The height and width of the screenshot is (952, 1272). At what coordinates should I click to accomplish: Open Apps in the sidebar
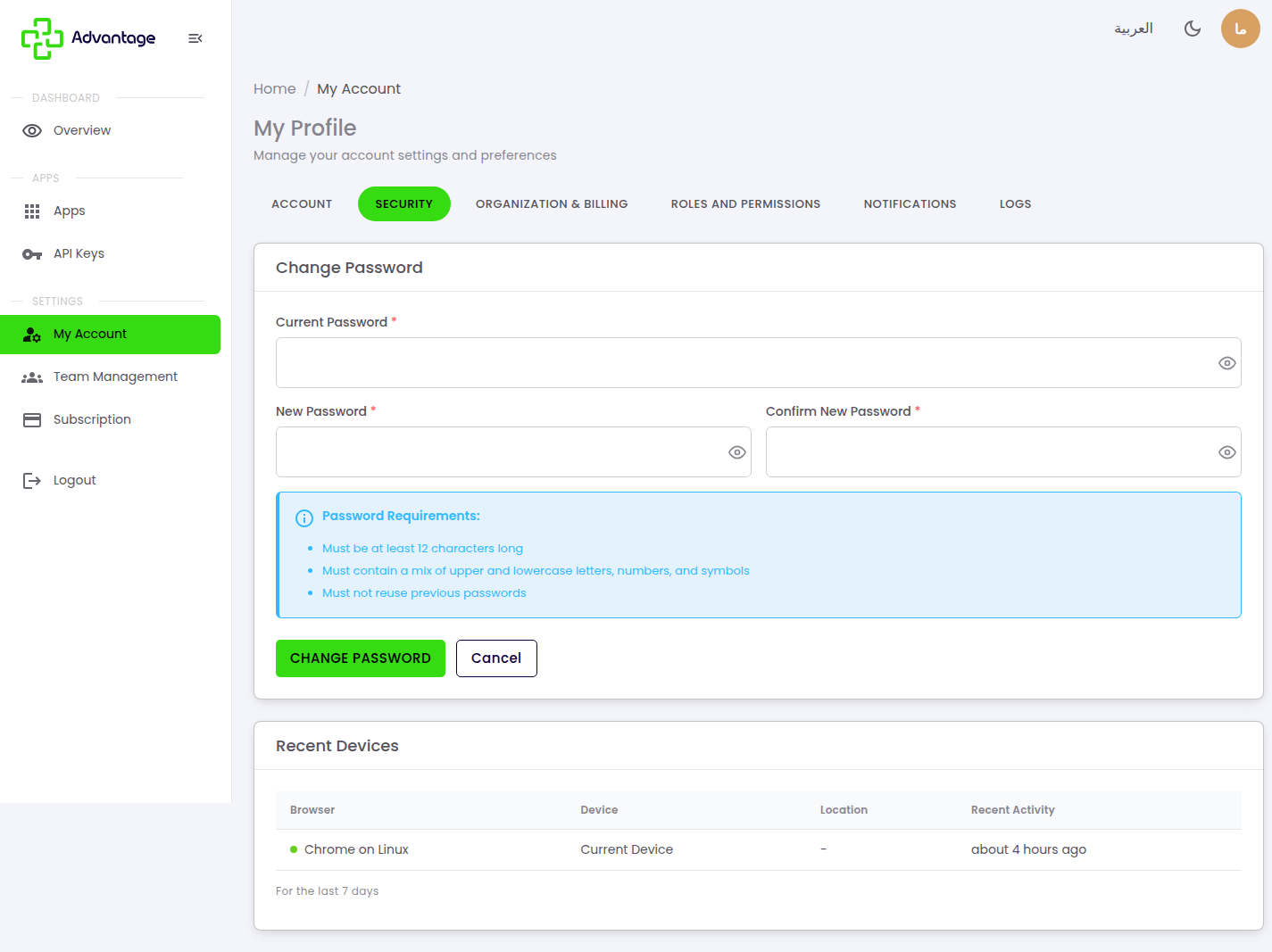111,211
